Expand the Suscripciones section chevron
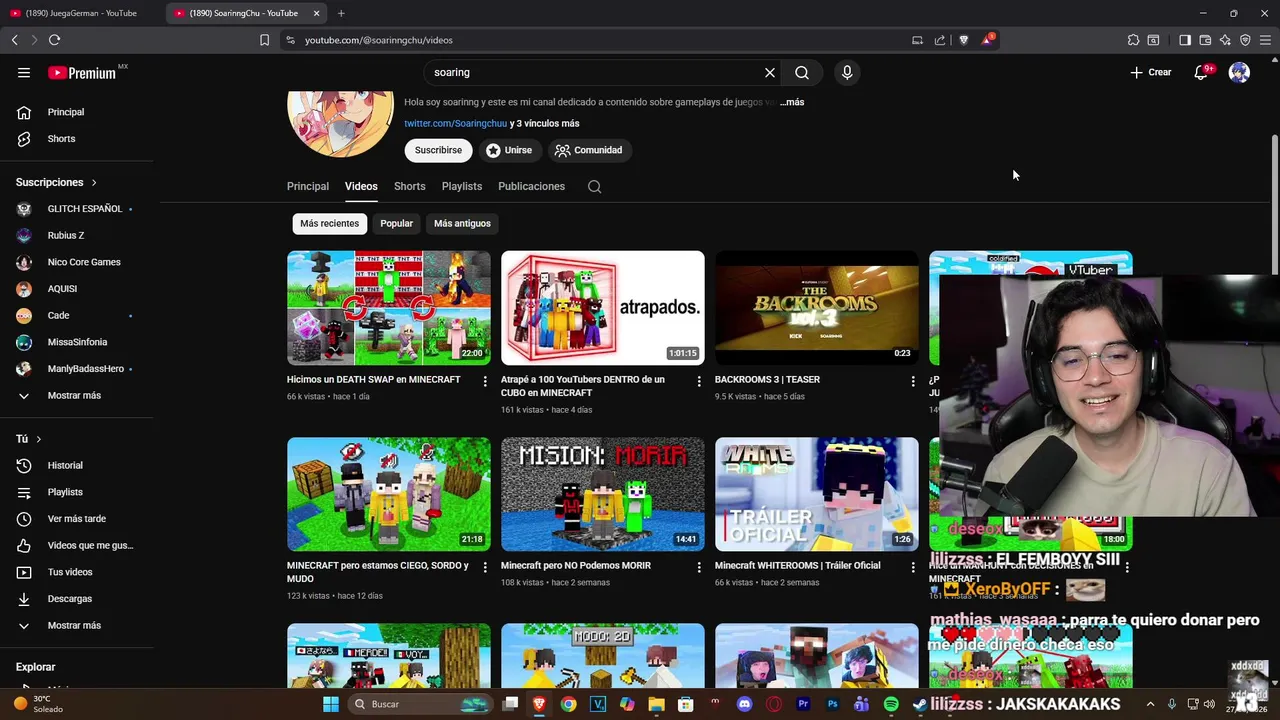The width and height of the screenshot is (1280, 720). pyautogui.click(x=94, y=183)
